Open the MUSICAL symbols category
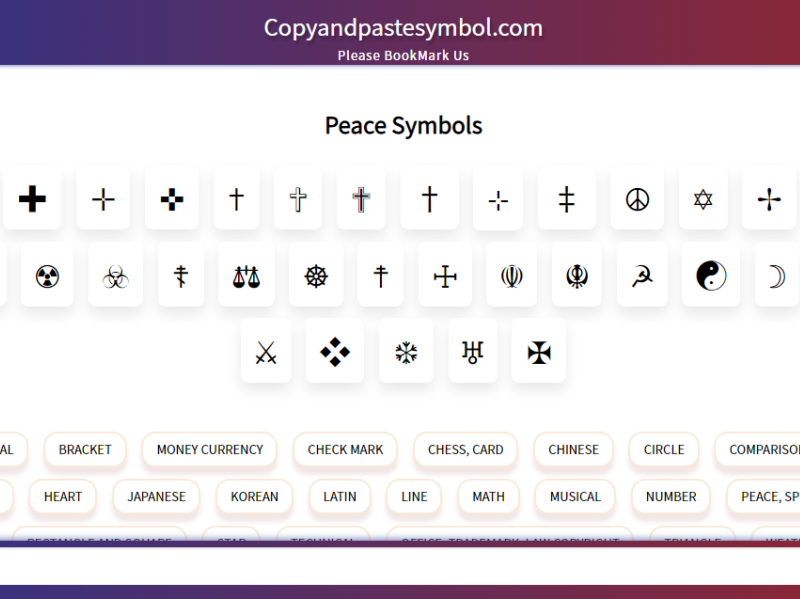 pyautogui.click(x=575, y=497)
